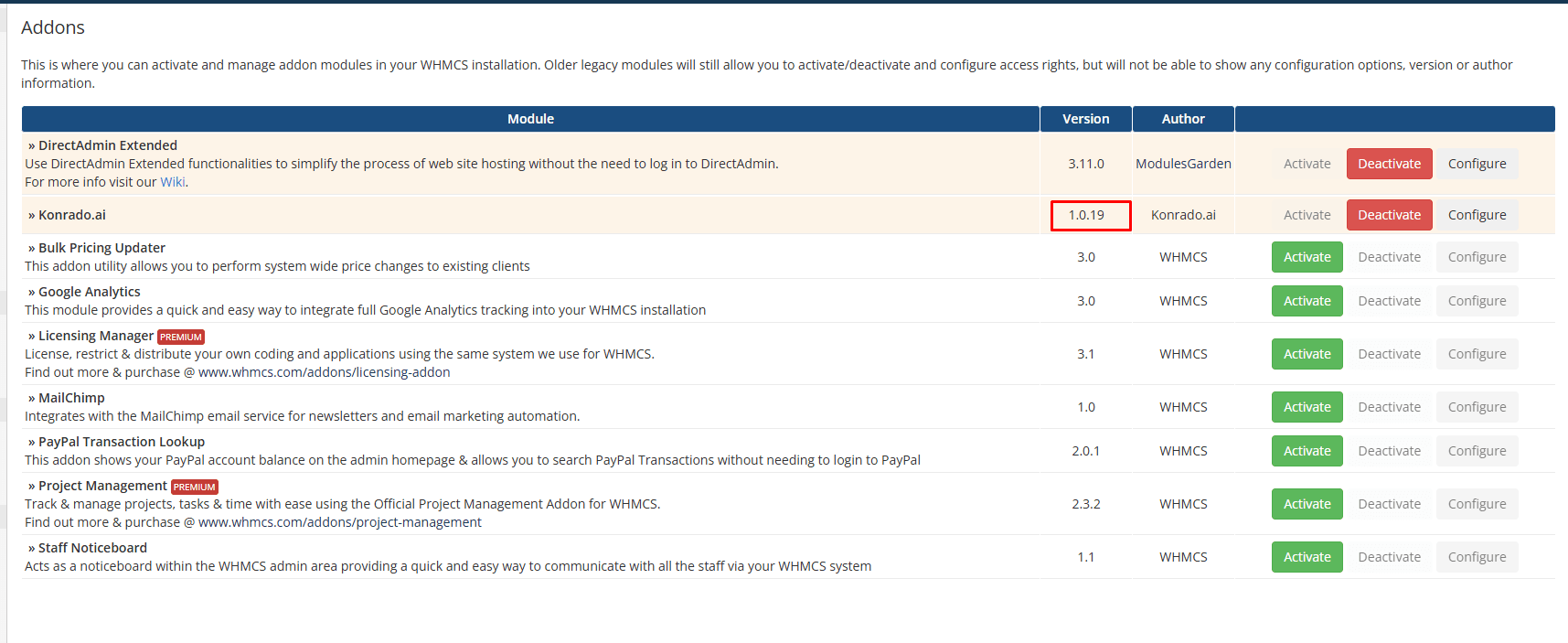Click Deactivate in PayPal Transaction Lookup row
The width and height of the screenshot is (1568, 643).
[1389, 451]
